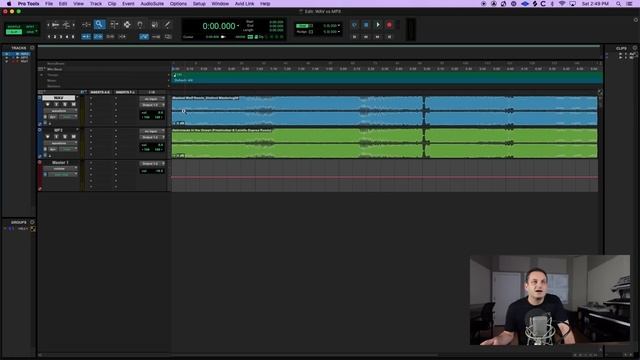Open the Nudge value dropdown
This screenshot has height=360, width=640.
pos(339,31)
